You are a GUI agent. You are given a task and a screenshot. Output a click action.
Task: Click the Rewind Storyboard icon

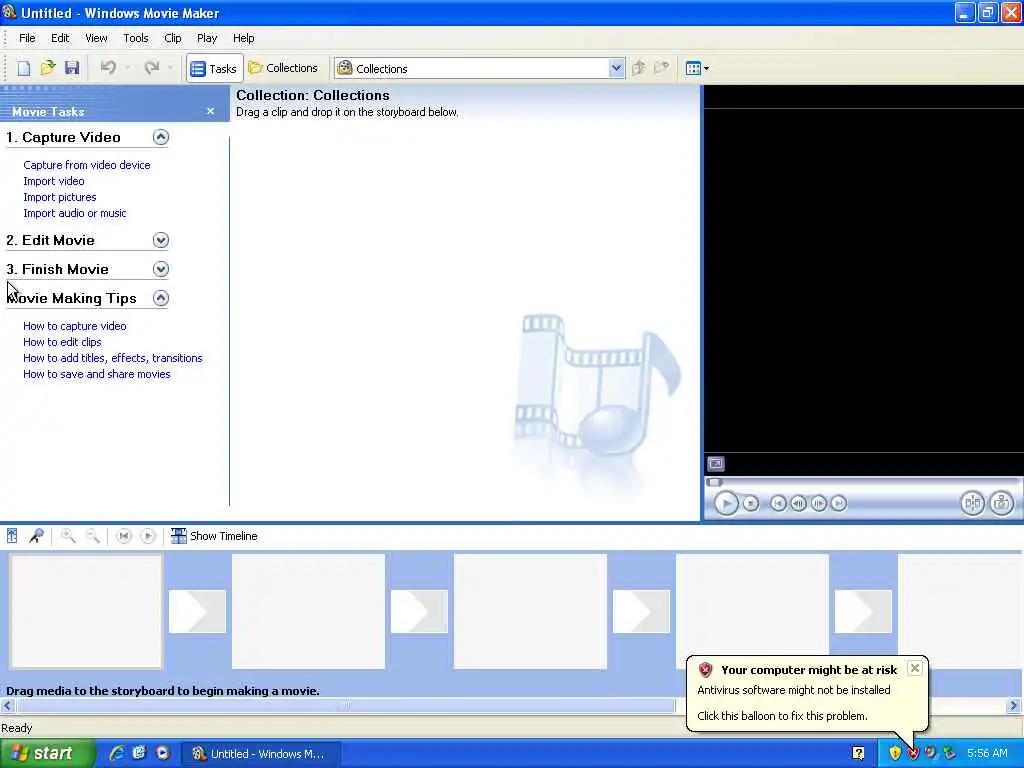[x=123, y=536]
